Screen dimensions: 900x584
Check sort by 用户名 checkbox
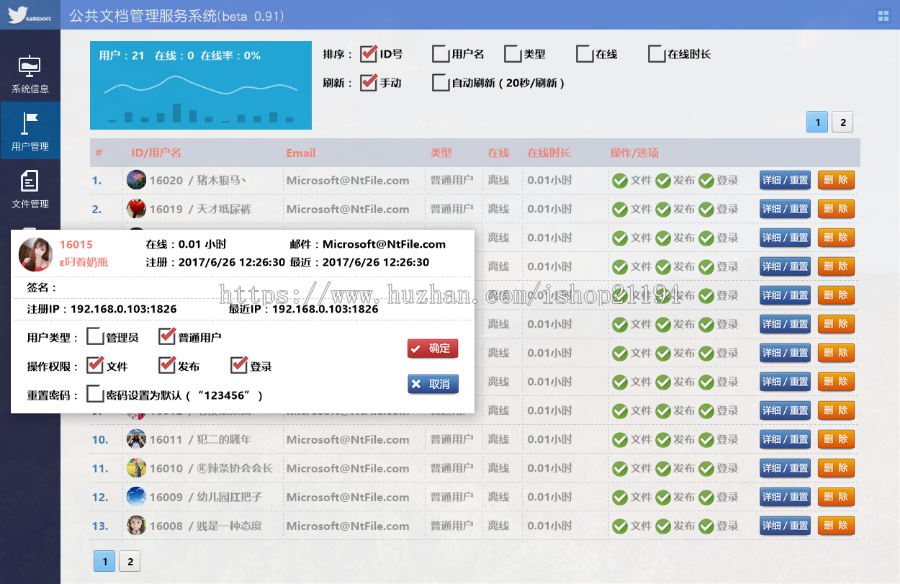(x=440, y=54)
